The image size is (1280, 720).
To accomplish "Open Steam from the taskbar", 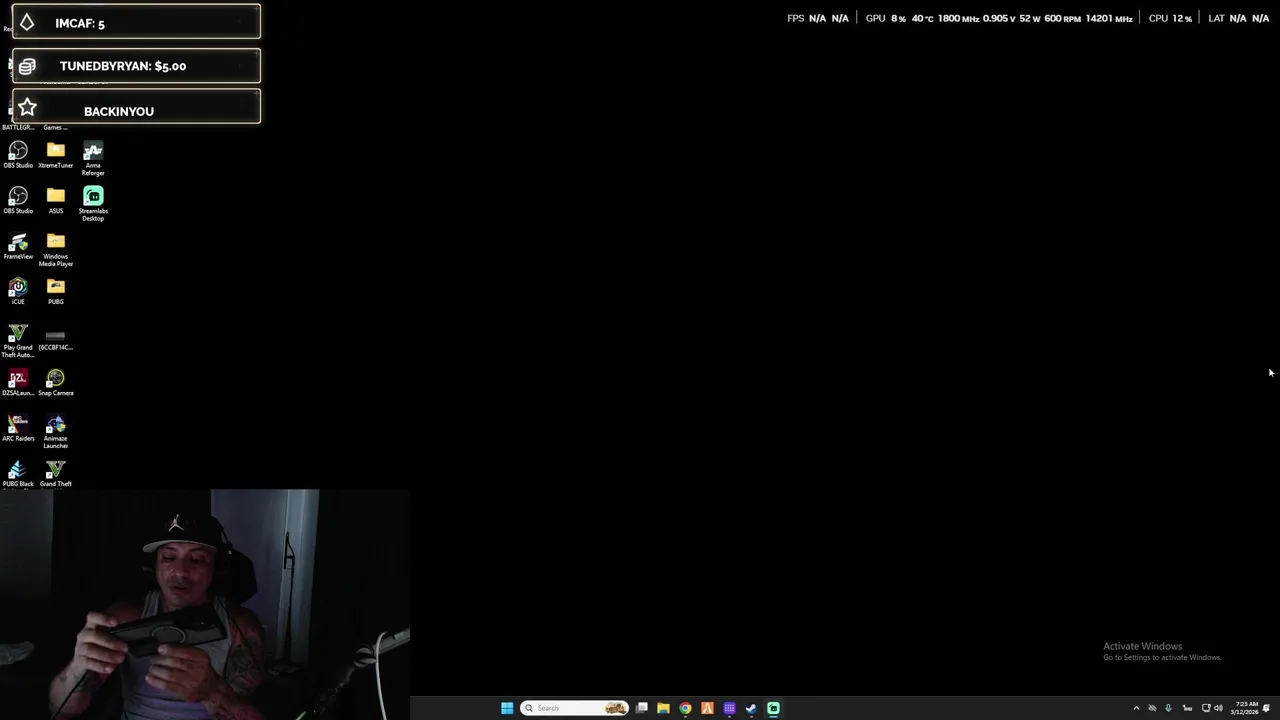I will (x=751, y=708).
